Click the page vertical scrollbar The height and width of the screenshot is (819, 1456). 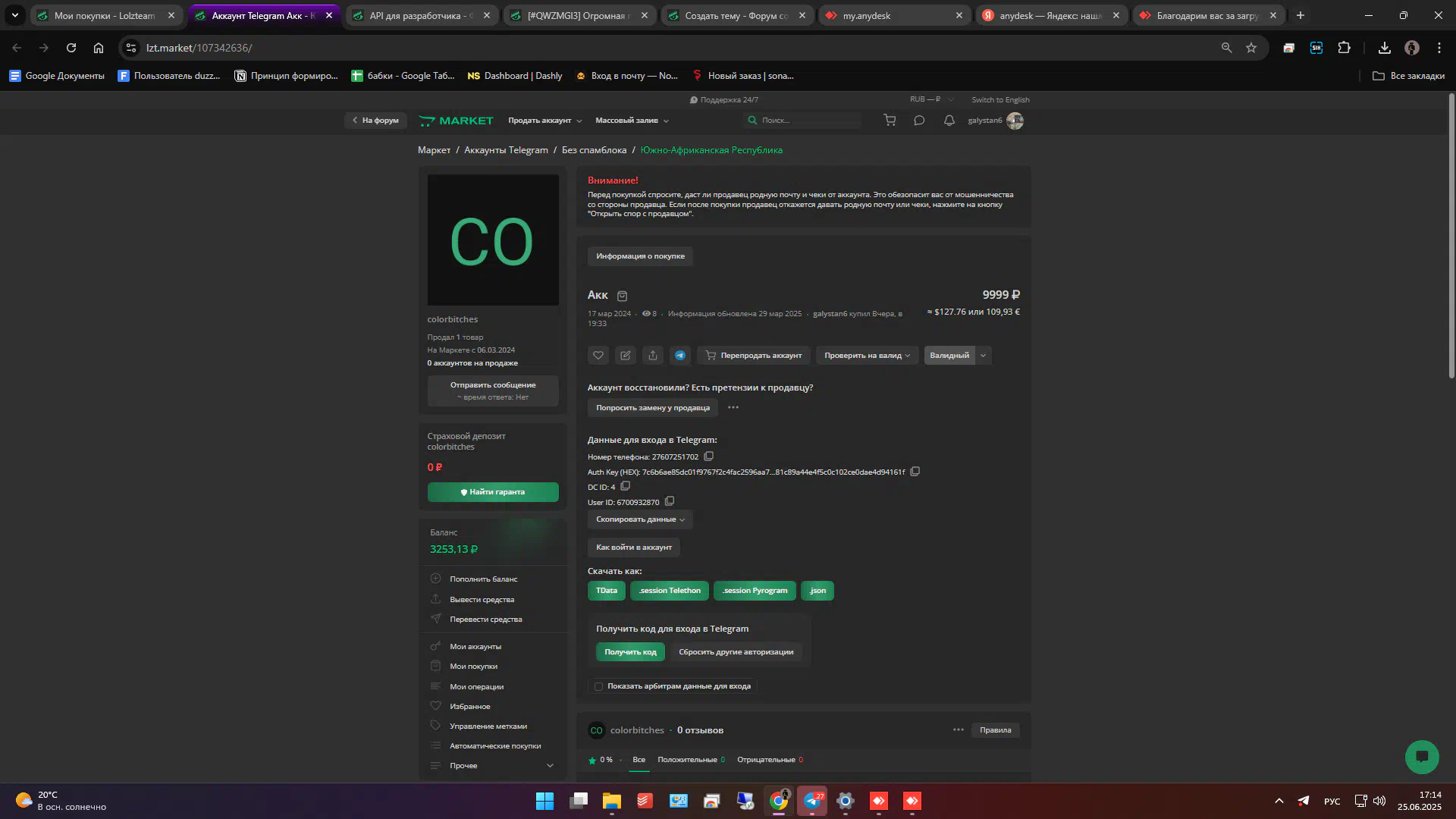click(1451, 235)
